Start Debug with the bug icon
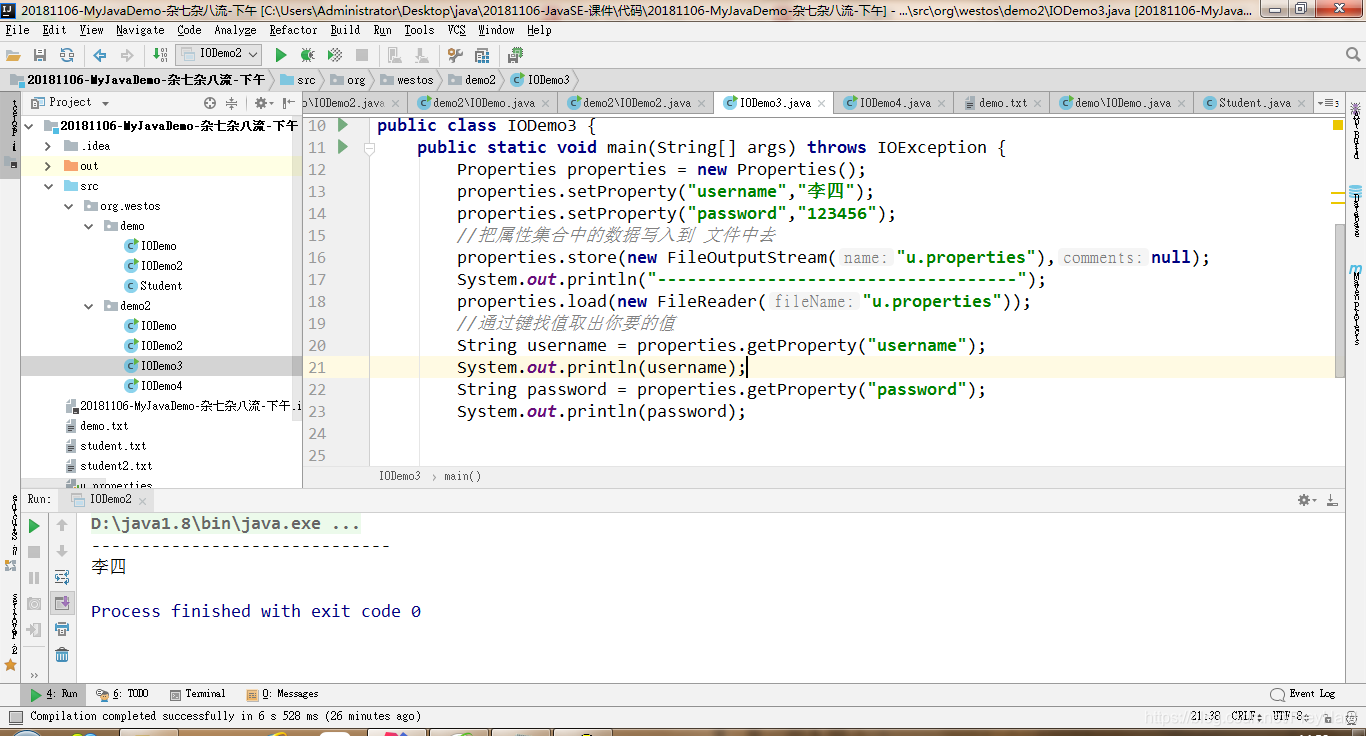The image size is (1366, 736). click(x=308, y=55)
